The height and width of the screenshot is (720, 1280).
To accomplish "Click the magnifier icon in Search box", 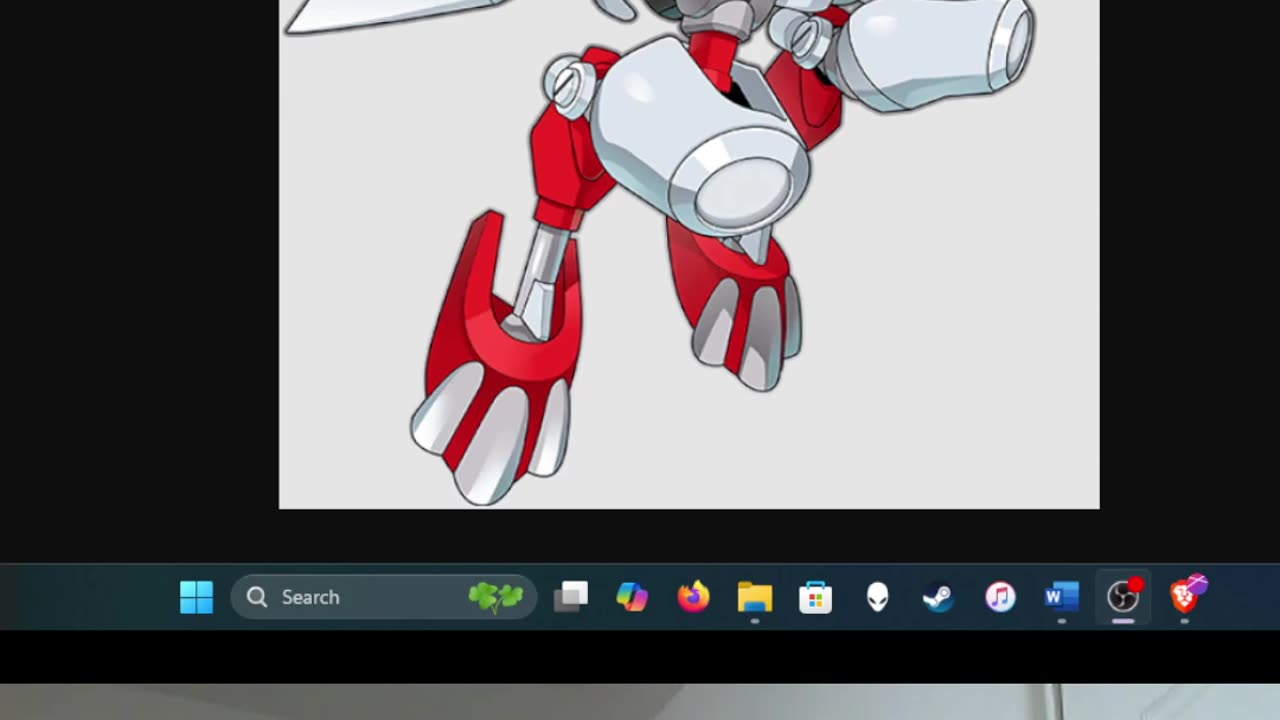I will coord(257,597).
